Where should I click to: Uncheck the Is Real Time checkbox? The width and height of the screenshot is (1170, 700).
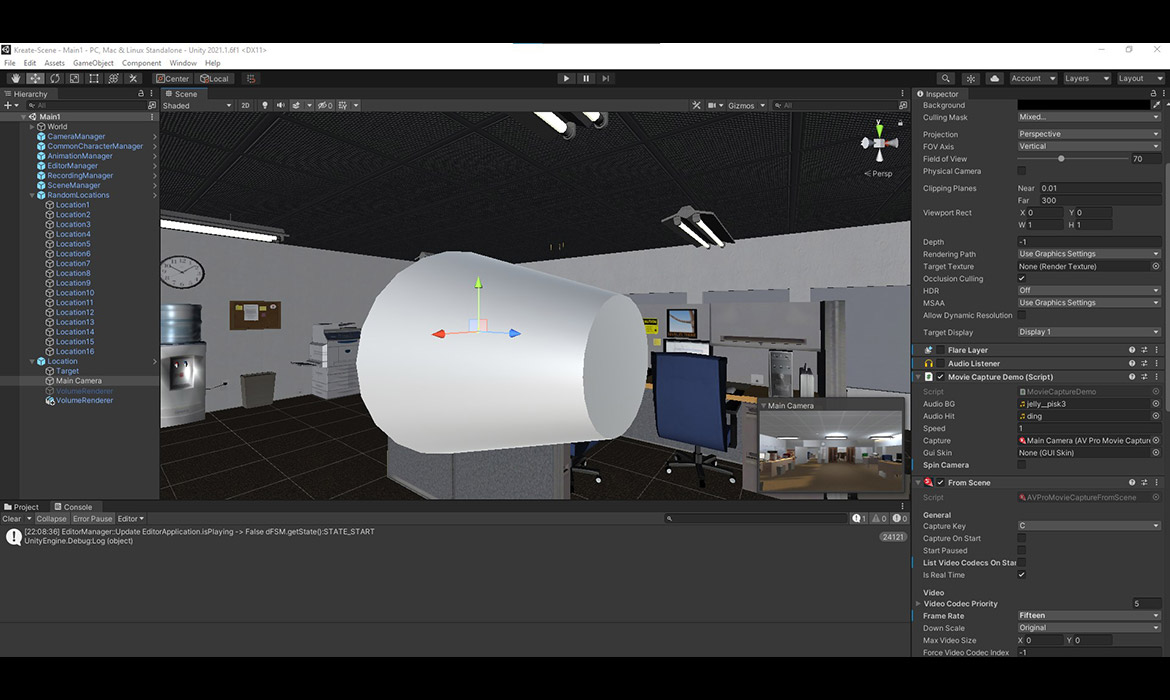(x=1021, y=575)
